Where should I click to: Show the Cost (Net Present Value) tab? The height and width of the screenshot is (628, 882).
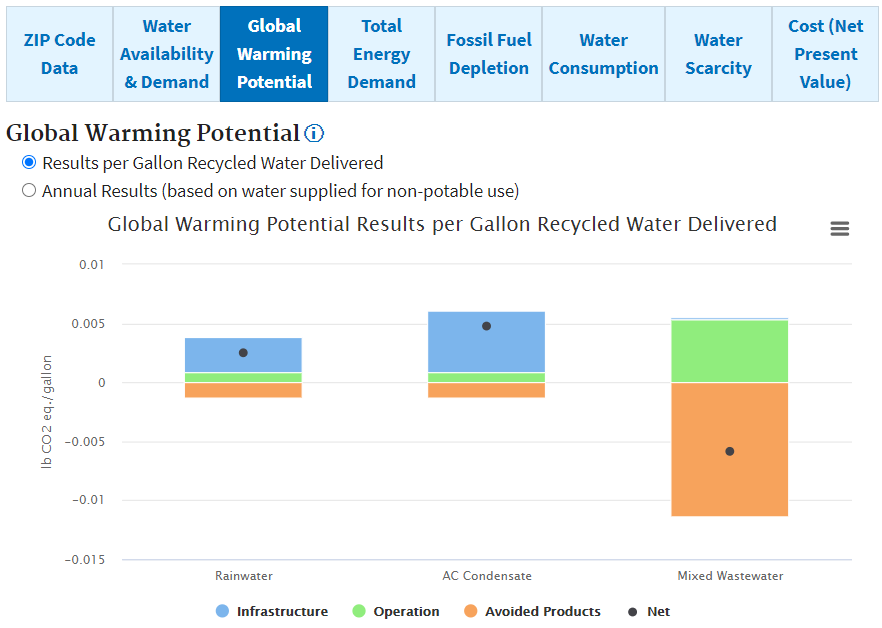[x=826, y=54]
